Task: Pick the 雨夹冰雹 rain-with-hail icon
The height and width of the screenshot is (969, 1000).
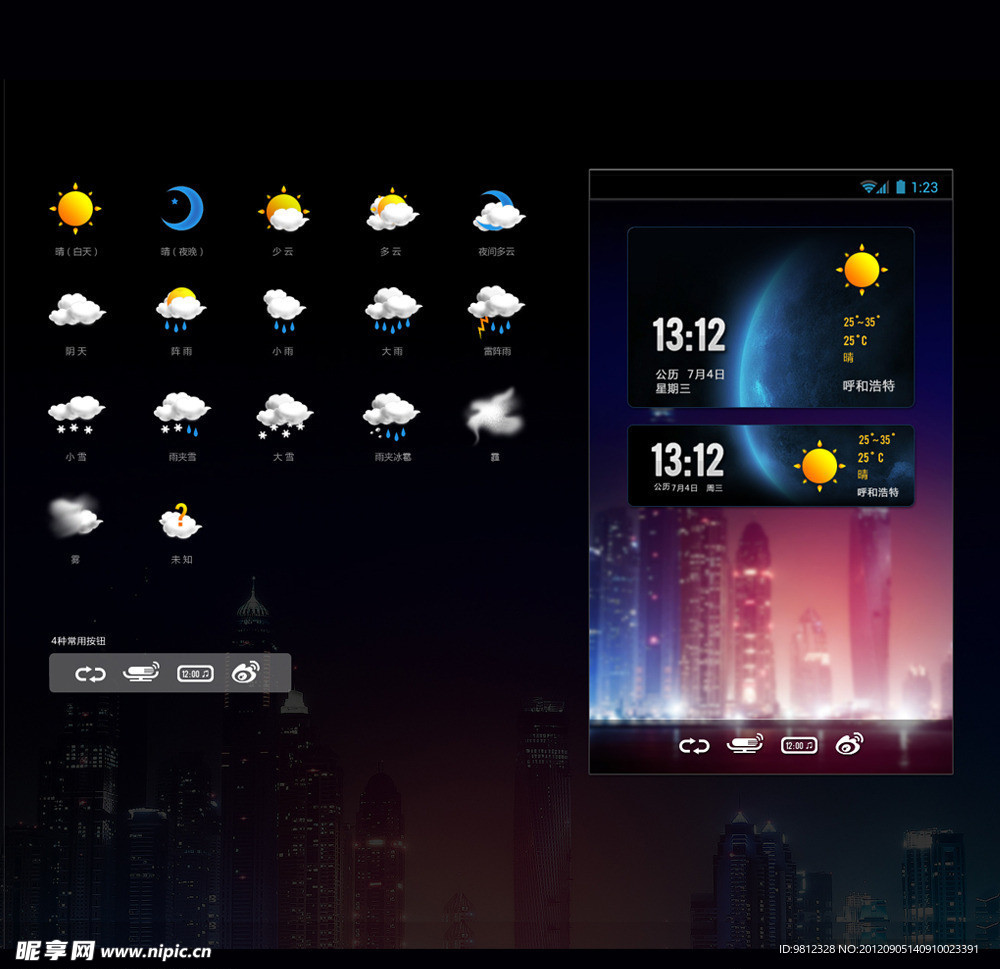Action: [392, 417]
